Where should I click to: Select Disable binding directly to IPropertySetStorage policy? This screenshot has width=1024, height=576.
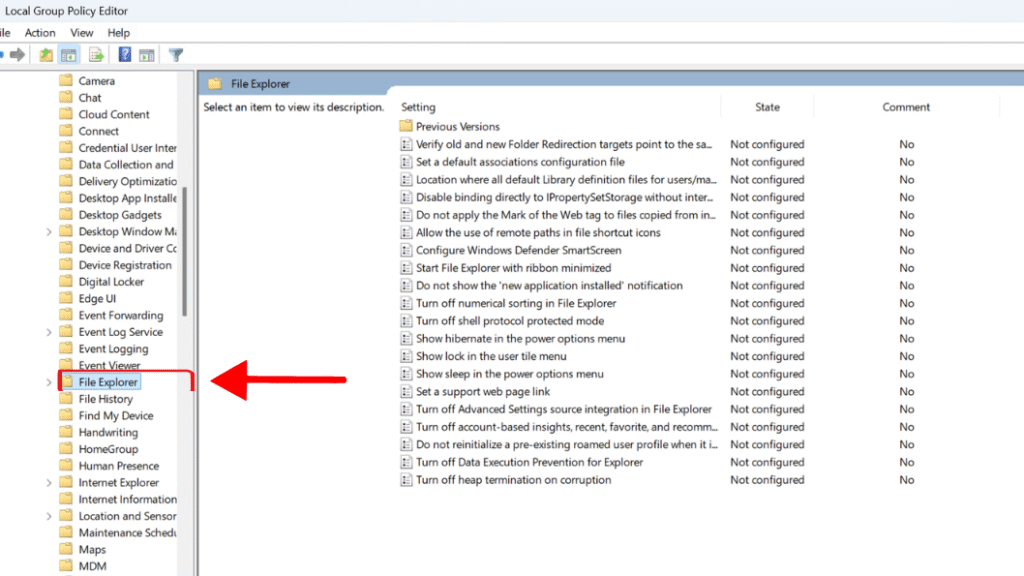564,197
